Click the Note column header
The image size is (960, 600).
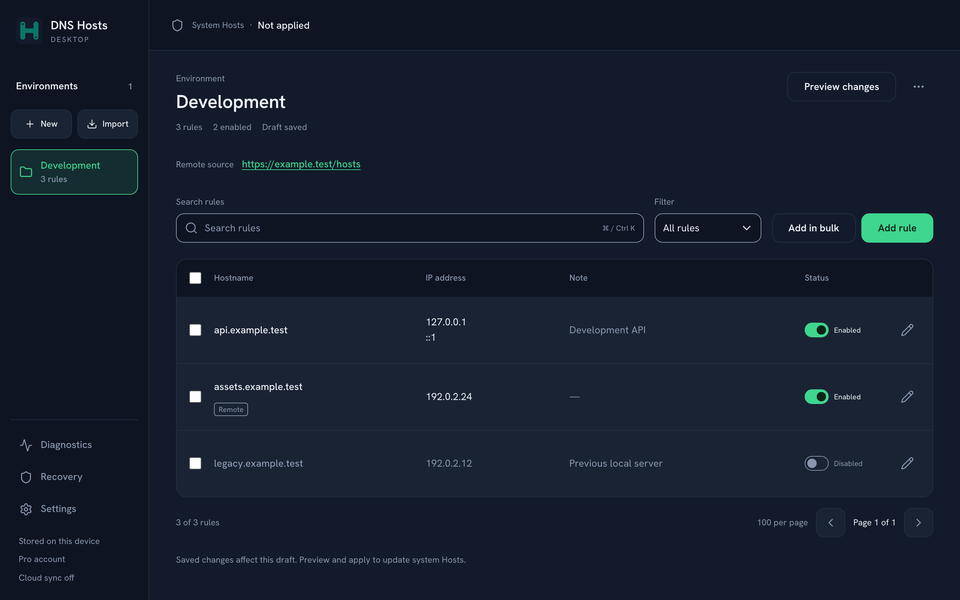point(578,278)
